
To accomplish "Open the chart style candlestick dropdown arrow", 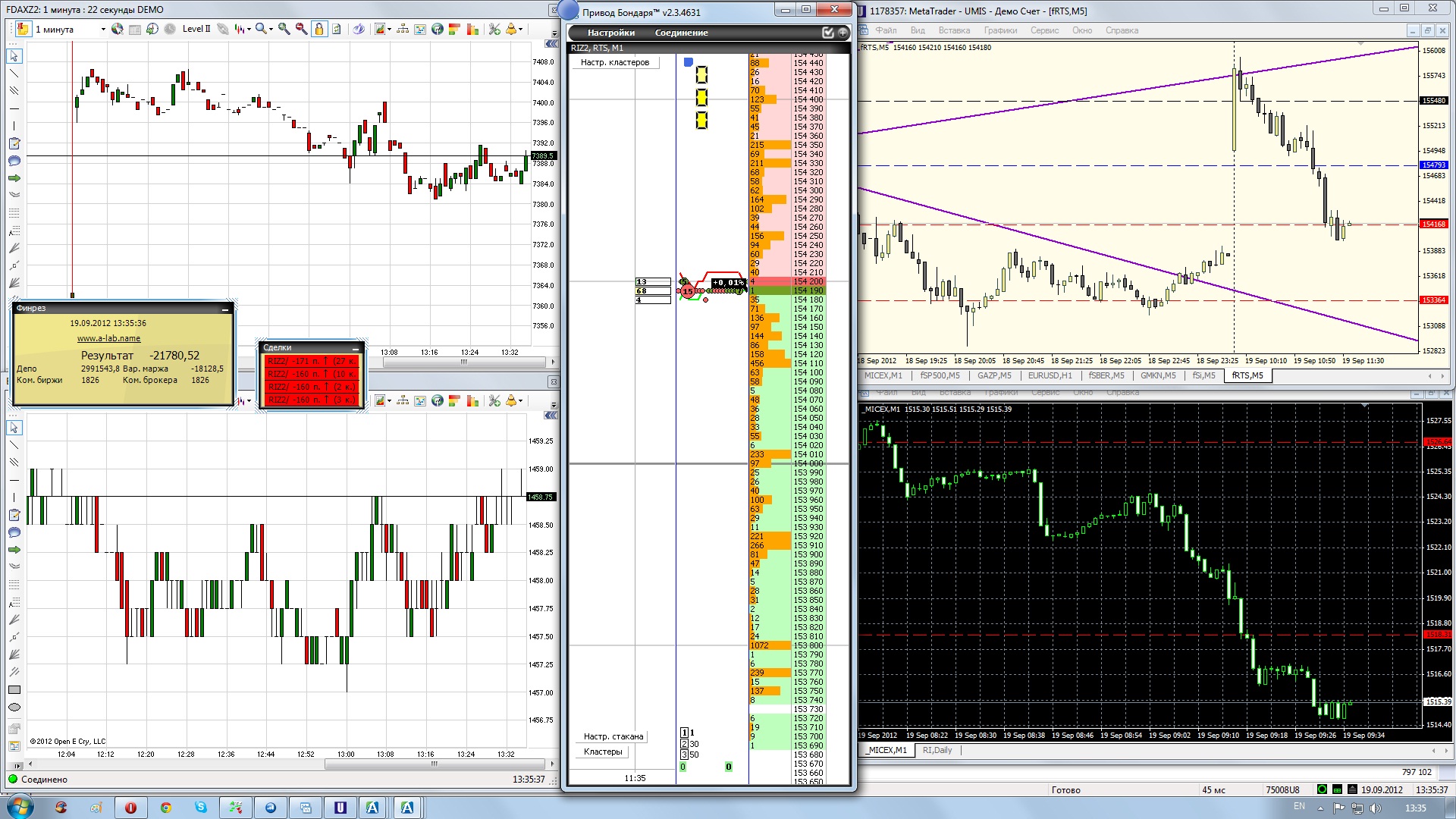I will 249,30.
